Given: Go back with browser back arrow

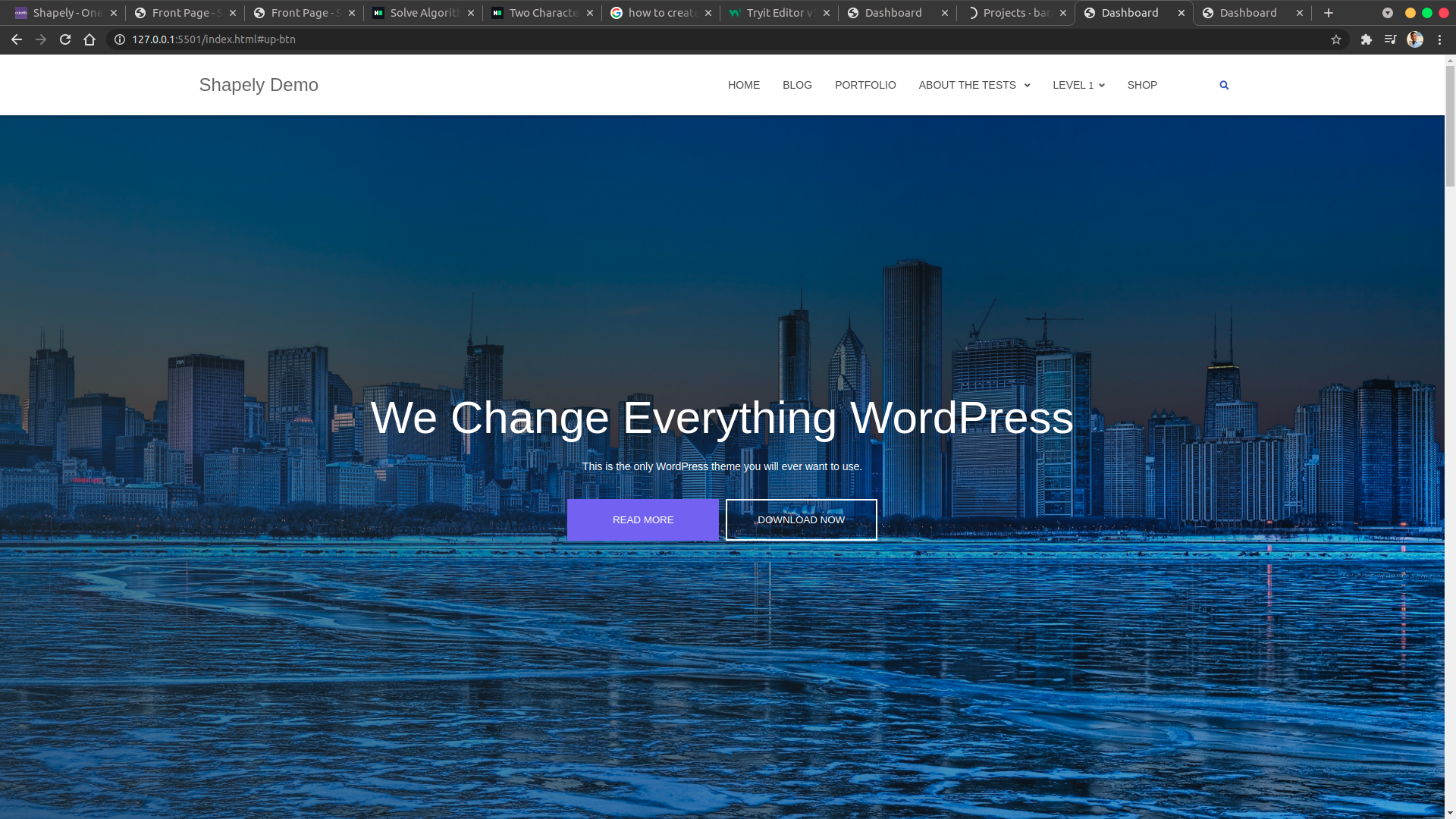Looking at the screenshot, I should (17, 39).
